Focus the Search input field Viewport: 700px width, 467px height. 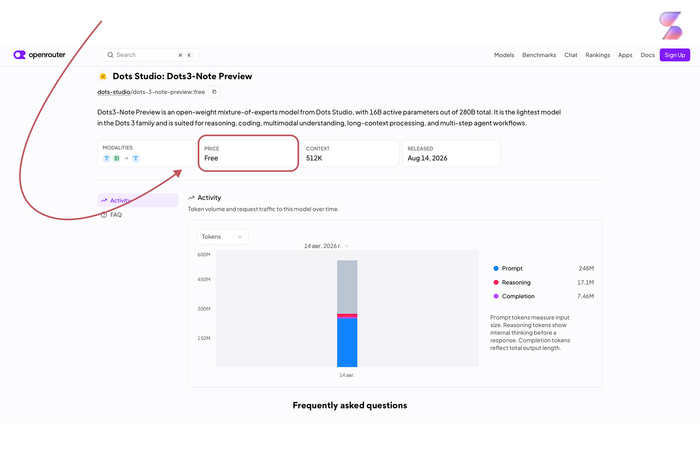[150, 55]
